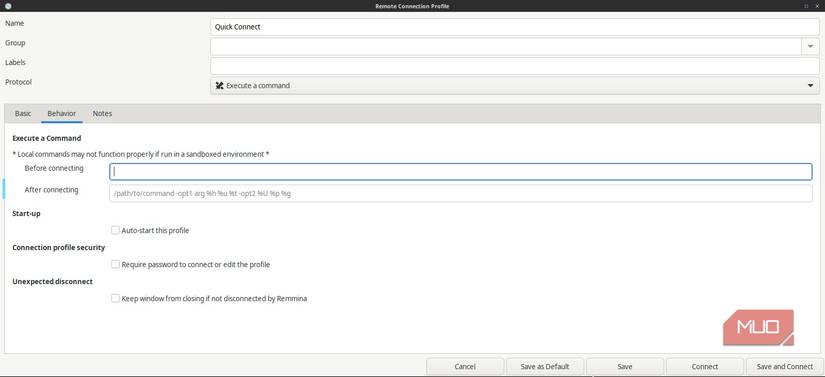Click the Labels input field
Screen dimensions: 825x377
click(515, 66)
